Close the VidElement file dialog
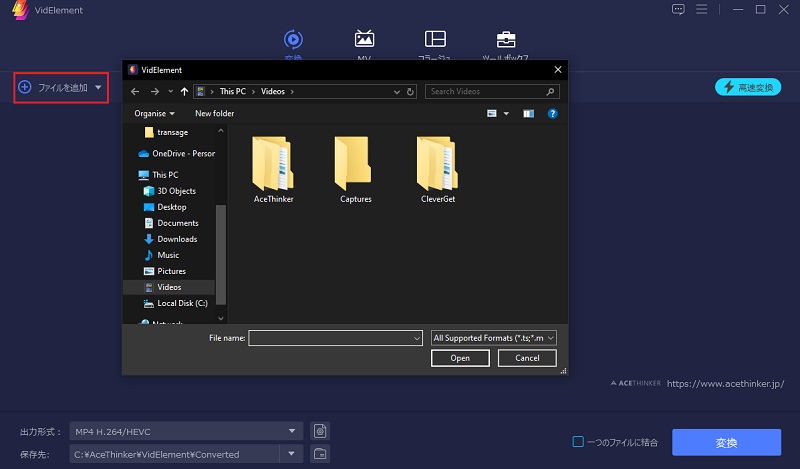 558,69
